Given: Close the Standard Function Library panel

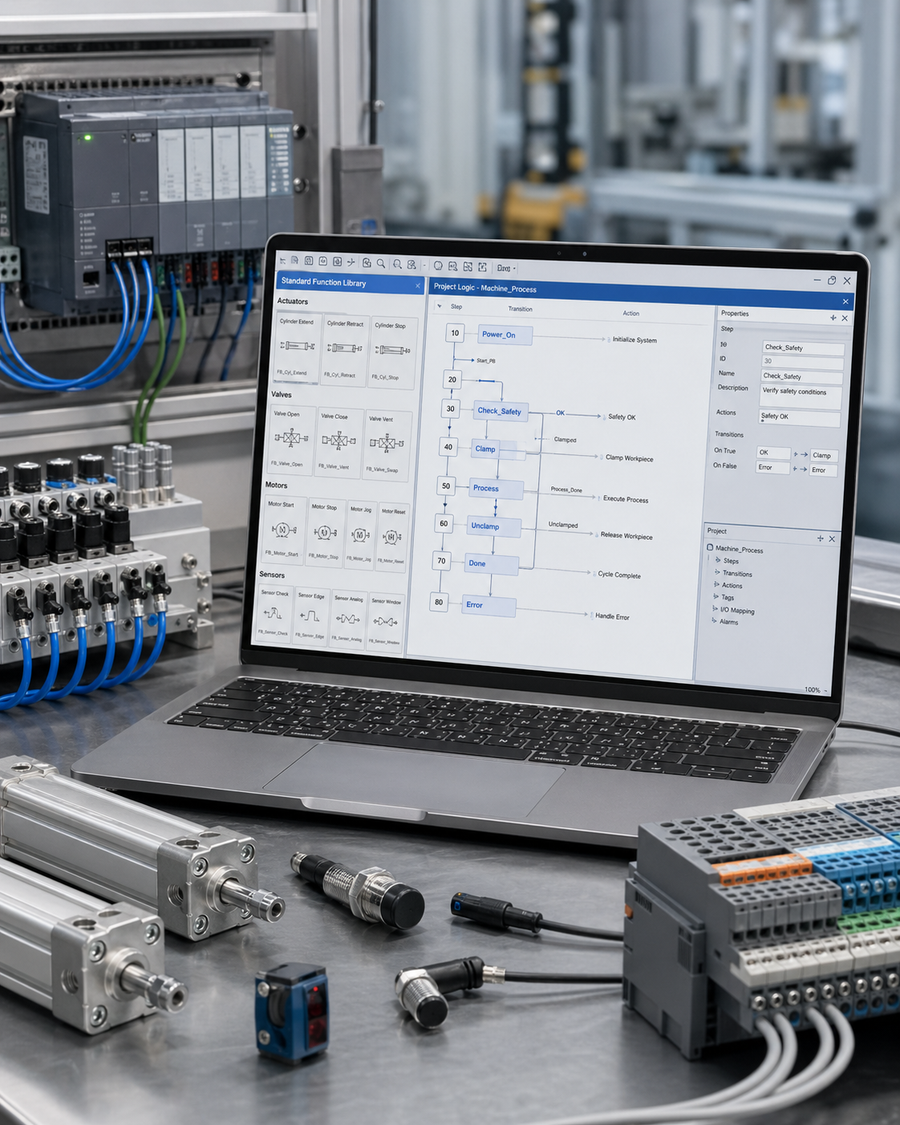Looking at the screenshot, I should click(418, 286).
